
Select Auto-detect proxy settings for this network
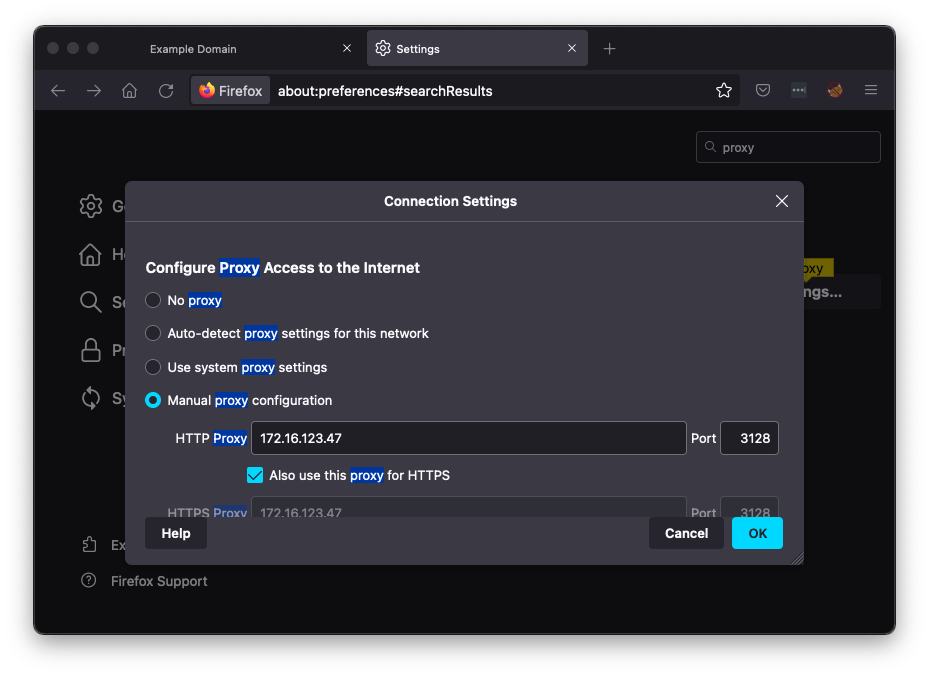(153, 333)
